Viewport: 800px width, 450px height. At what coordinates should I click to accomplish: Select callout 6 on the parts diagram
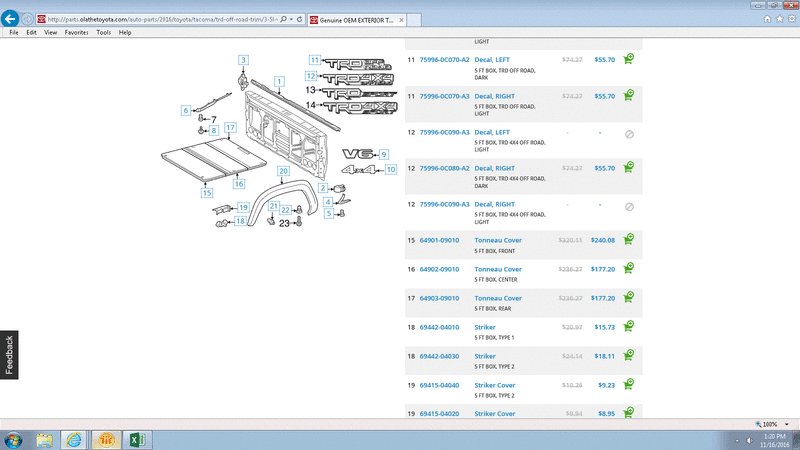click(186, 110)
